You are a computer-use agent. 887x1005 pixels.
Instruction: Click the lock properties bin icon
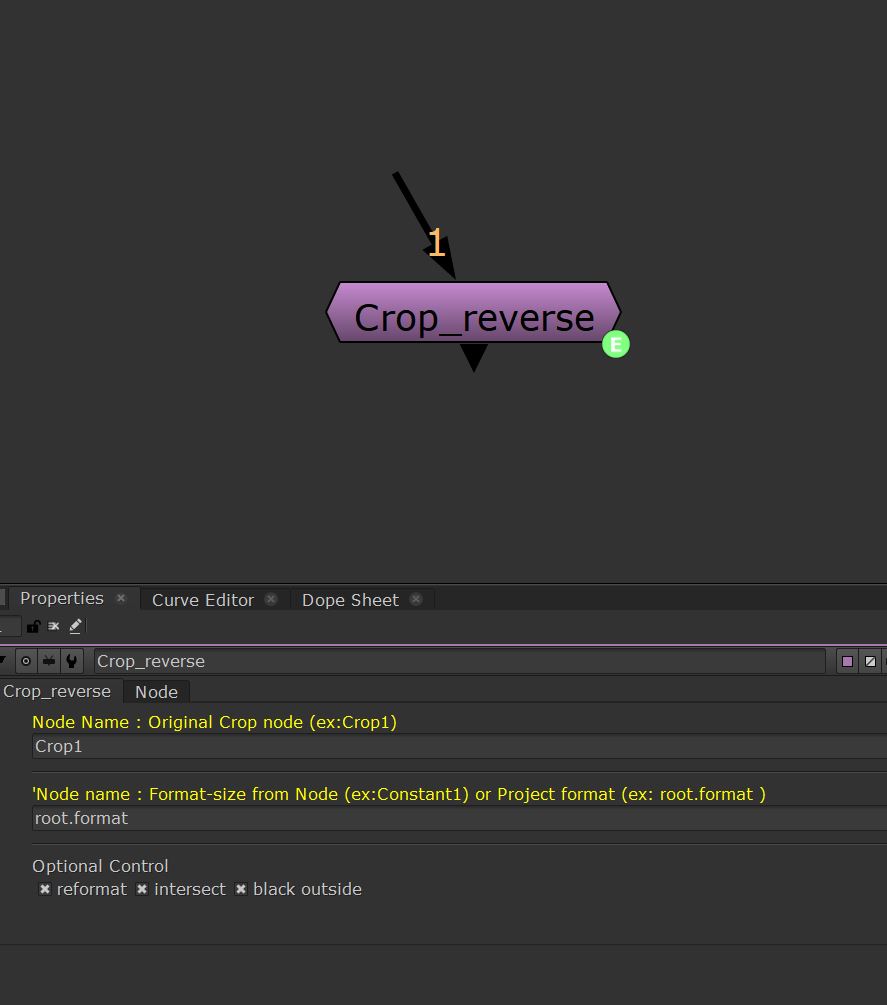pyautogui.click(x=33, y=627)
